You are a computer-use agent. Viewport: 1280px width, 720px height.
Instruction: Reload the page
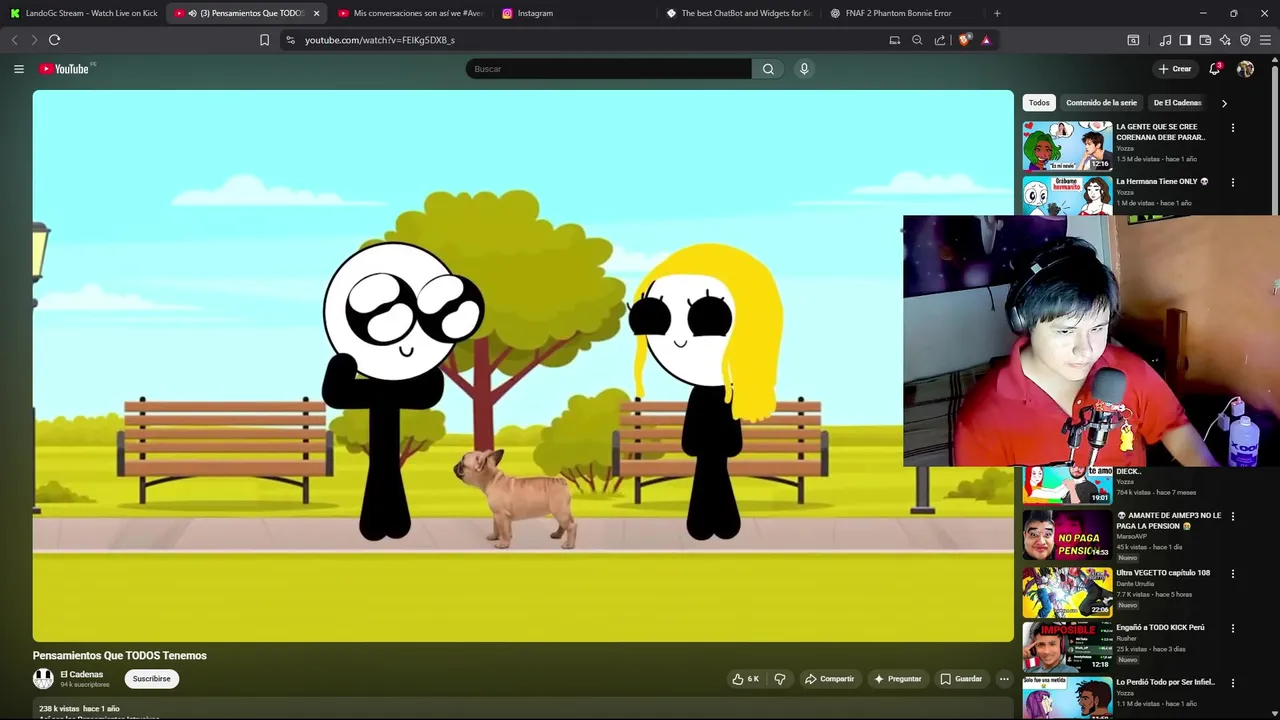click(54, 40)
